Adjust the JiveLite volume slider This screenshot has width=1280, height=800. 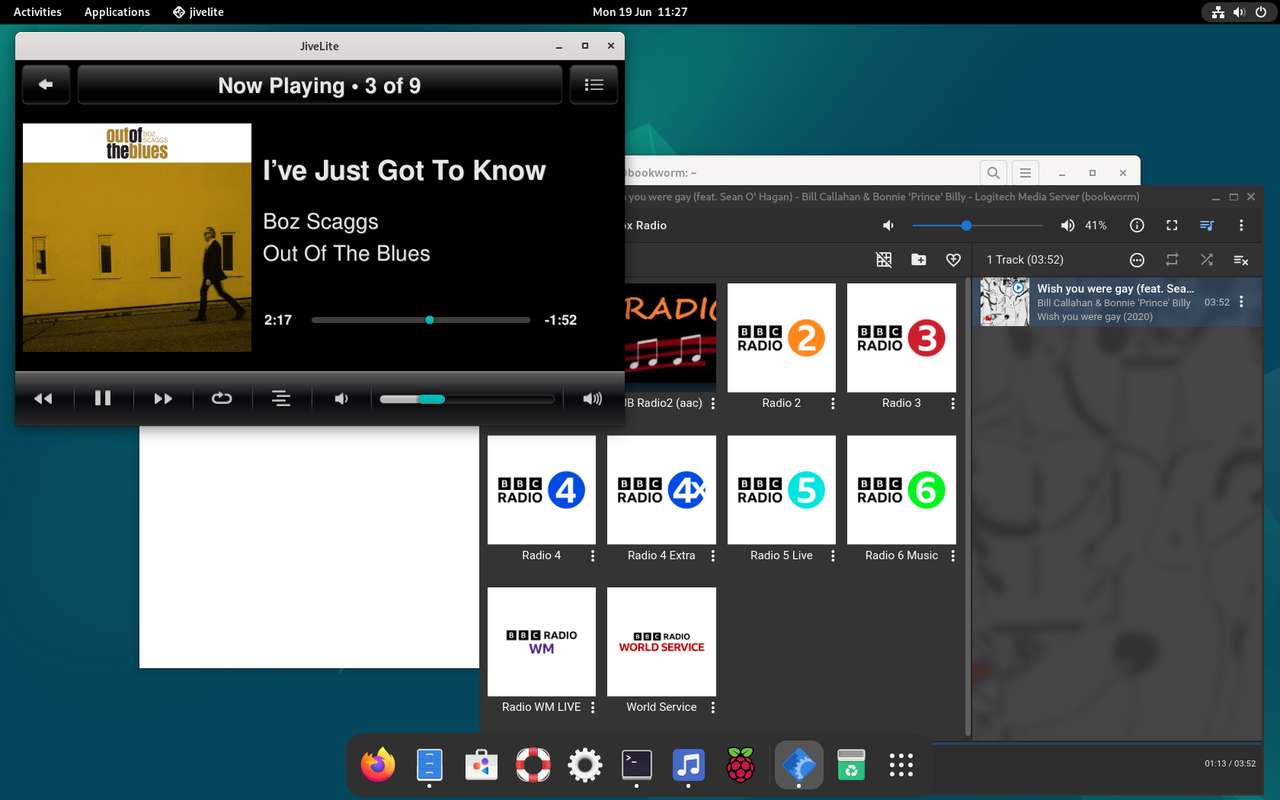[467, 399]
